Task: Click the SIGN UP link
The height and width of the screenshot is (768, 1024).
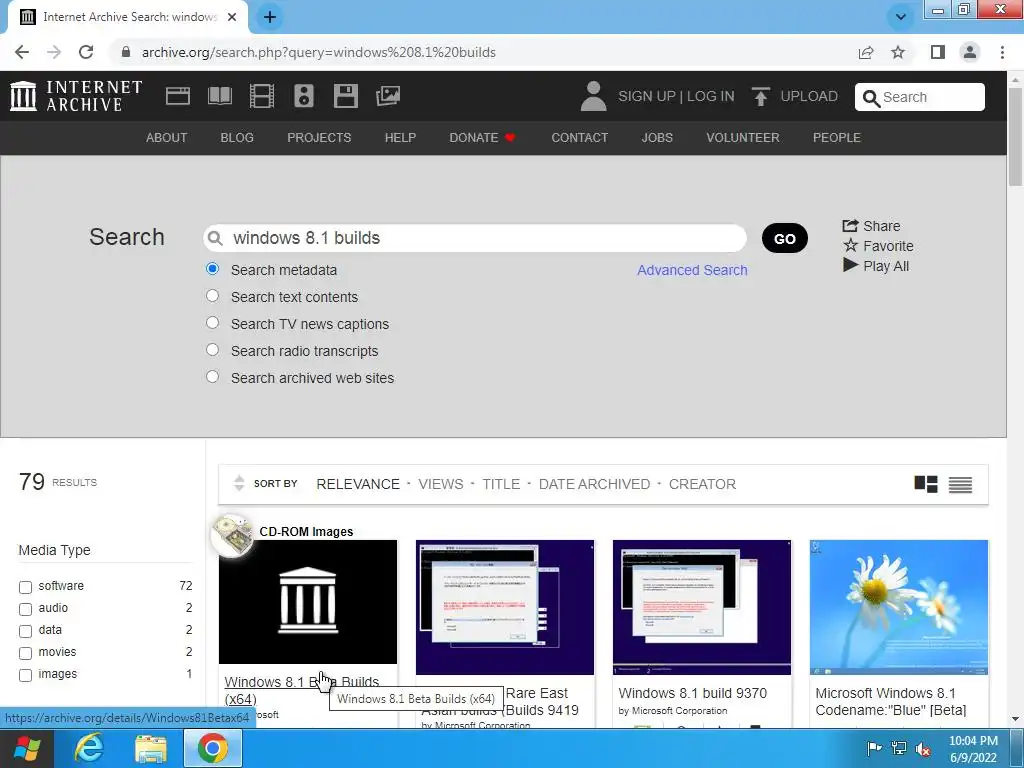Action: click(647, 96)
